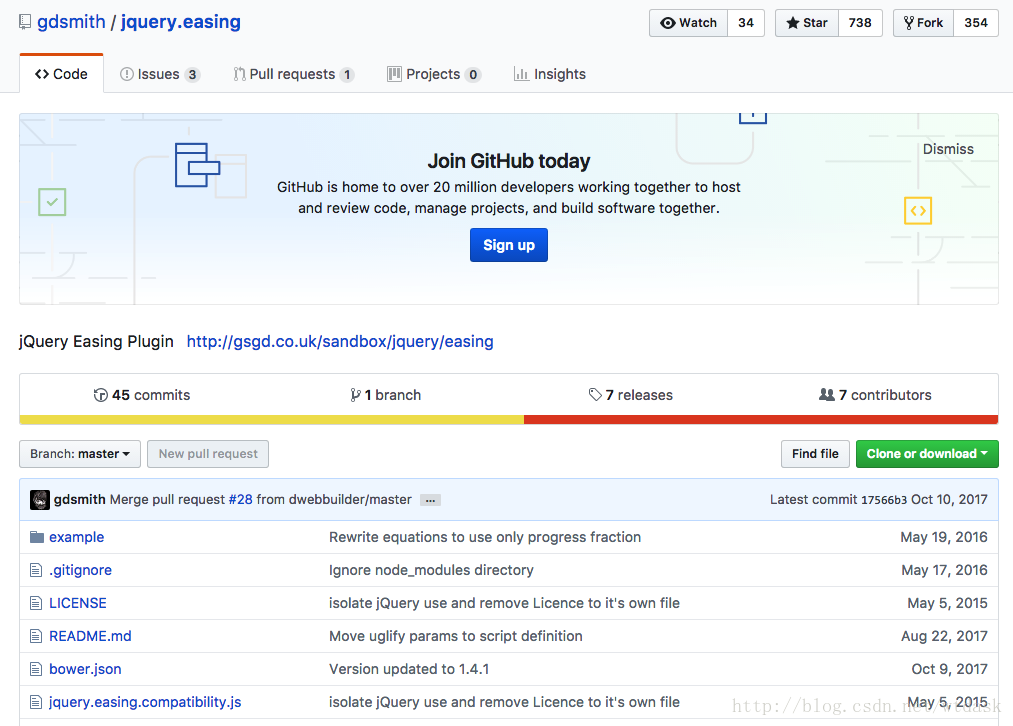
Task: Click the repository book icon beside gdsmith
Action: pyautogui.click(x=25, y=22)
